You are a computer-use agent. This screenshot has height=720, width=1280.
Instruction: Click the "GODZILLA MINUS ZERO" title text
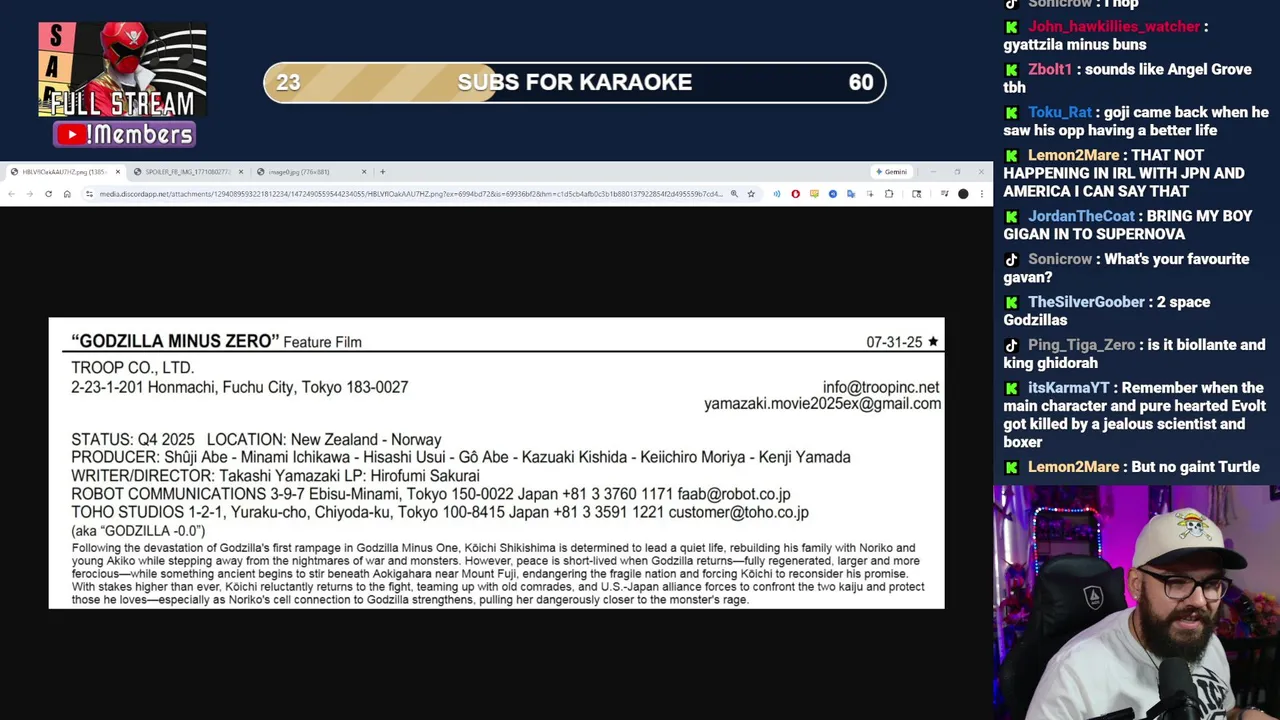[175, 341]
